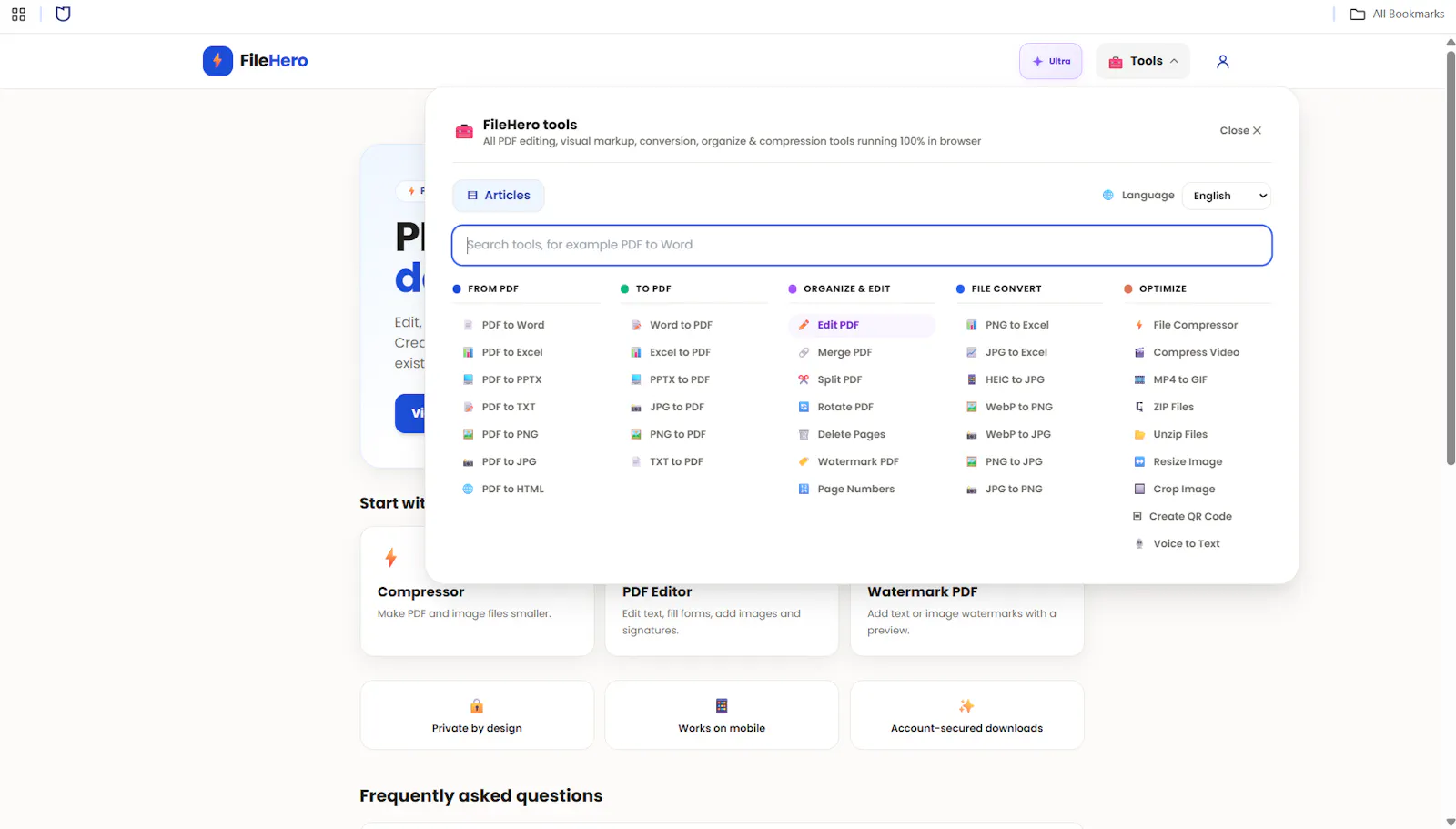Click the Compress Video icon

click(x=1139, y=352)
